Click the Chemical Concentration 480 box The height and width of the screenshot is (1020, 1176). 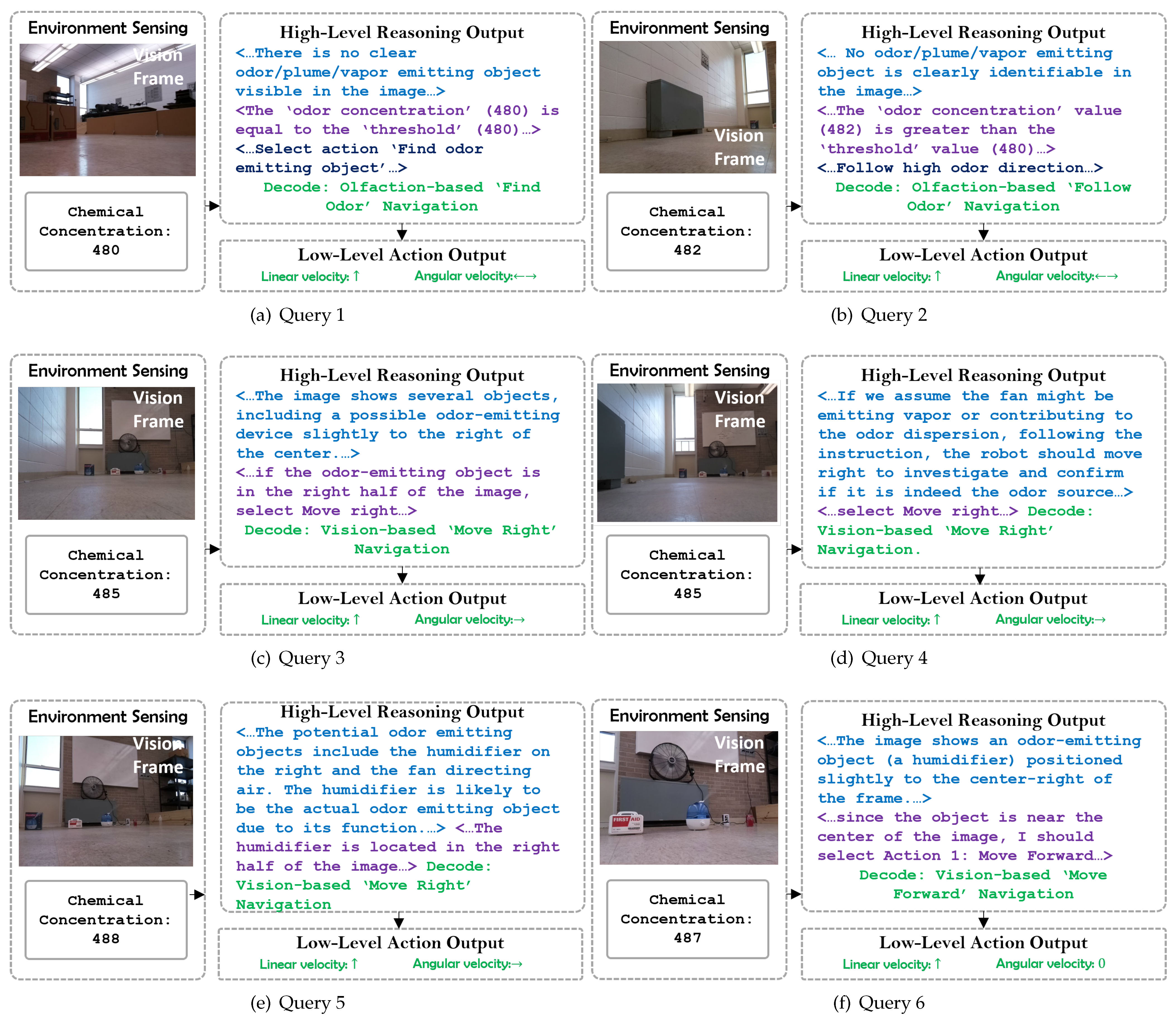tap(106, 231)
